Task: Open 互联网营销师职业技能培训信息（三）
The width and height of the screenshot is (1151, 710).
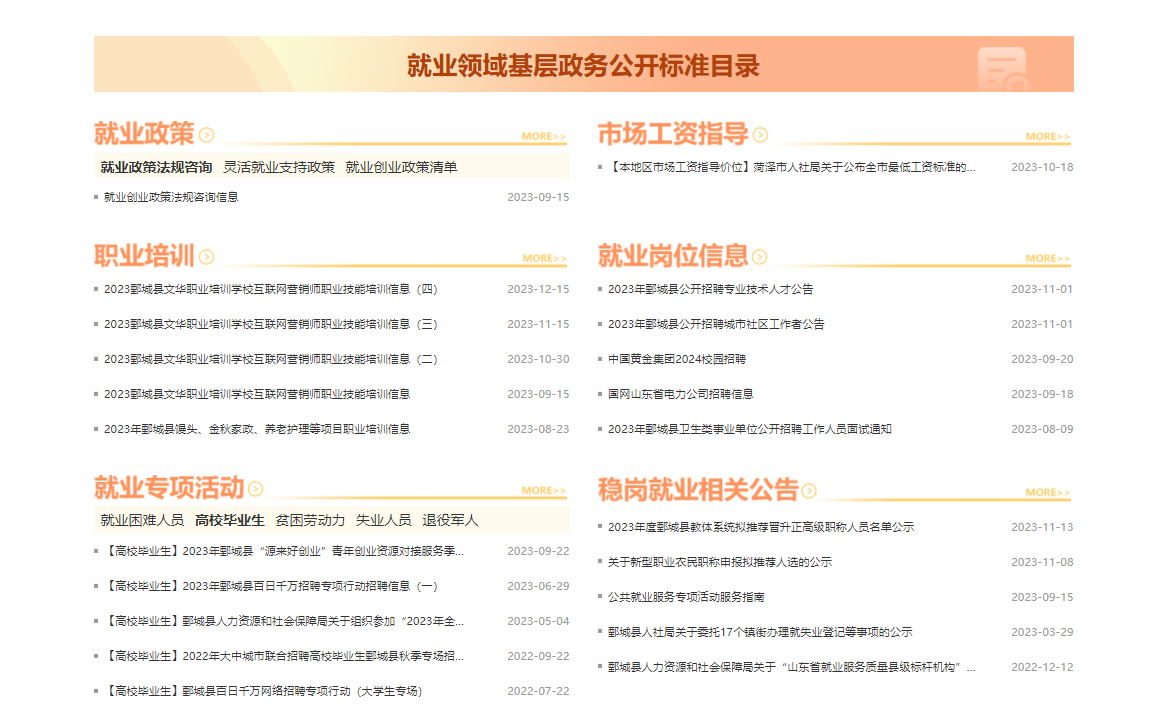Action: (271, 325)
